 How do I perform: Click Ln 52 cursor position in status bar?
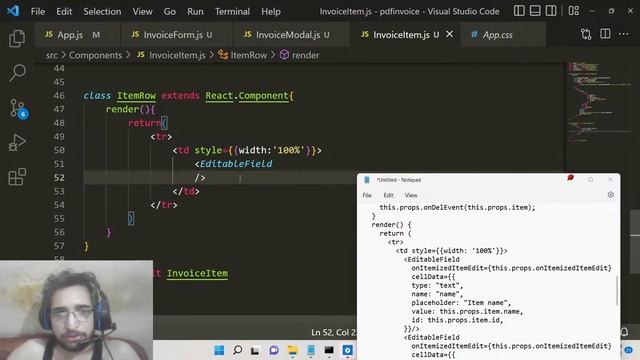click(334, 333)
